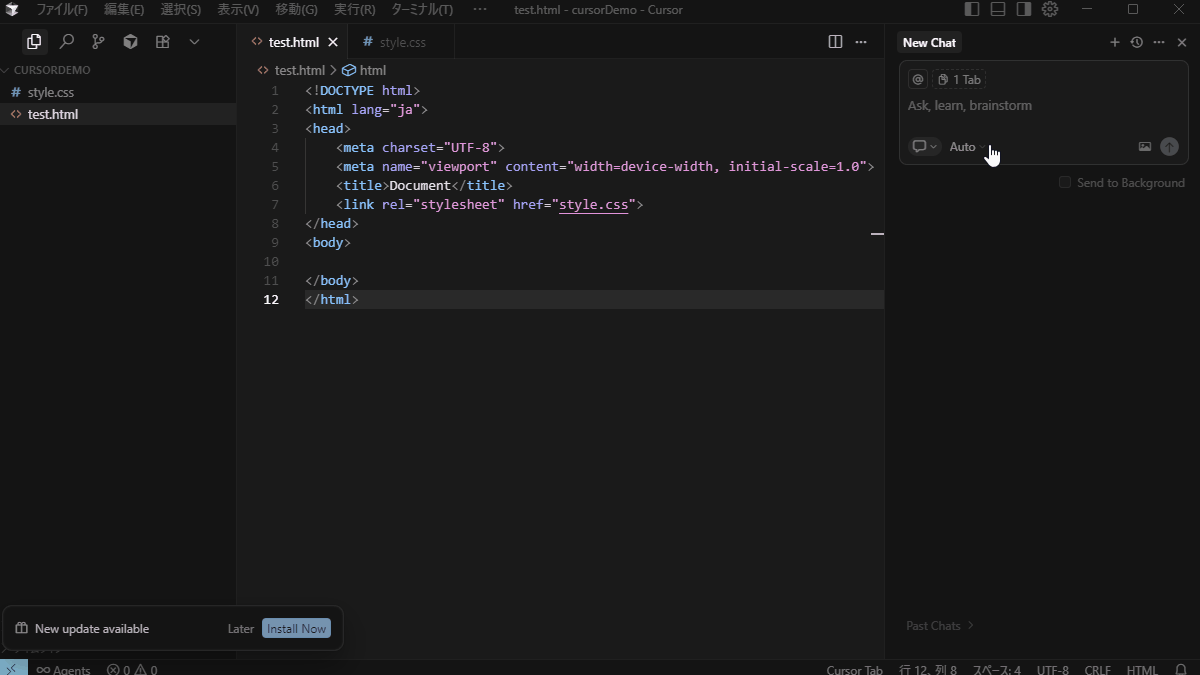Open remote window status bar icon

13,668
